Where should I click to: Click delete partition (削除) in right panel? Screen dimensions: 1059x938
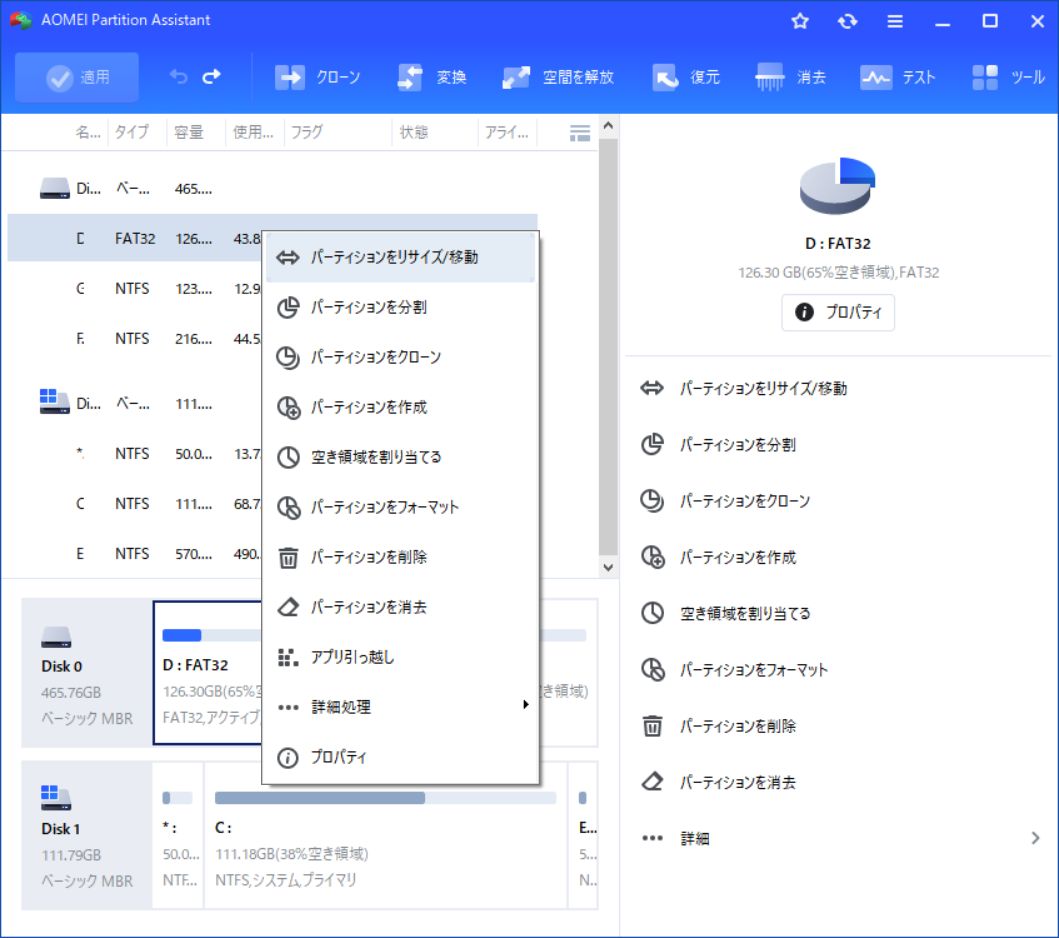tap(718, 726)
